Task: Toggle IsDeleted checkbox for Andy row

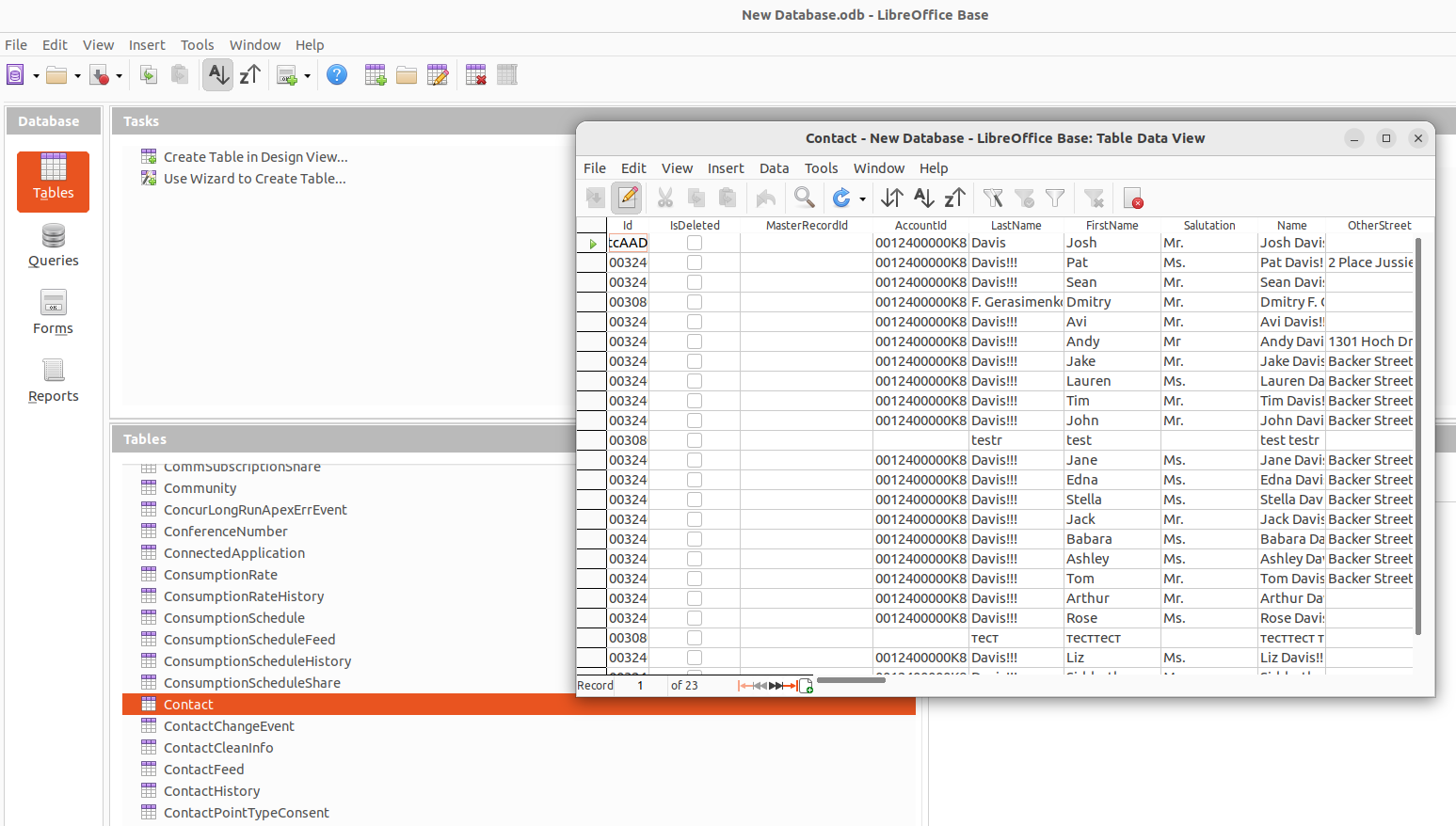Action: click(695, 342)
